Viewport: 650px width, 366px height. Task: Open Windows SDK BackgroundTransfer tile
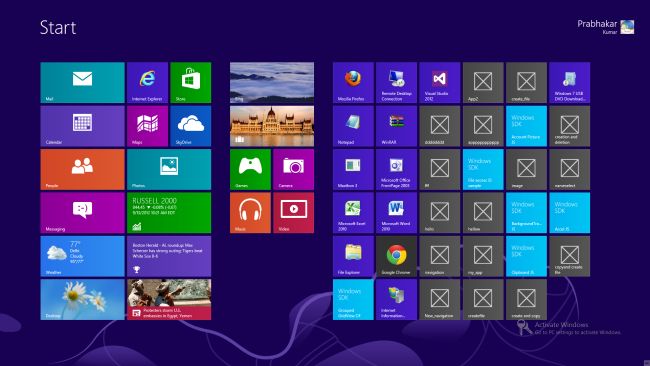pyautogui.click(x=526, y=213)
